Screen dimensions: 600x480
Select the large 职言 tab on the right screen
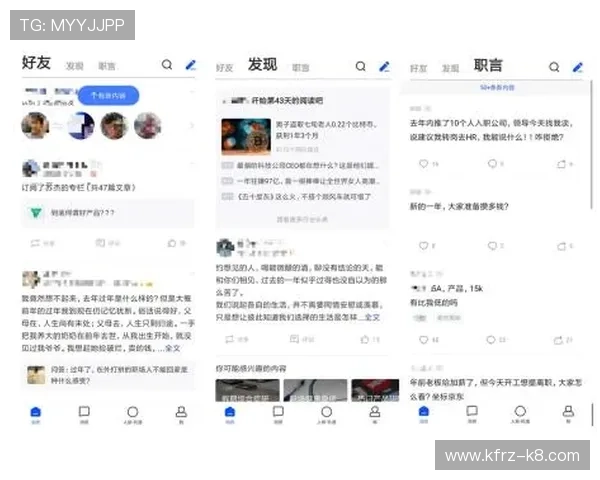point(488,65)
